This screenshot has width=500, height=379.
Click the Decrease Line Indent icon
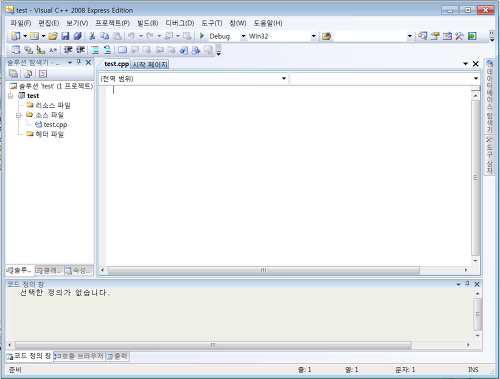68,50
